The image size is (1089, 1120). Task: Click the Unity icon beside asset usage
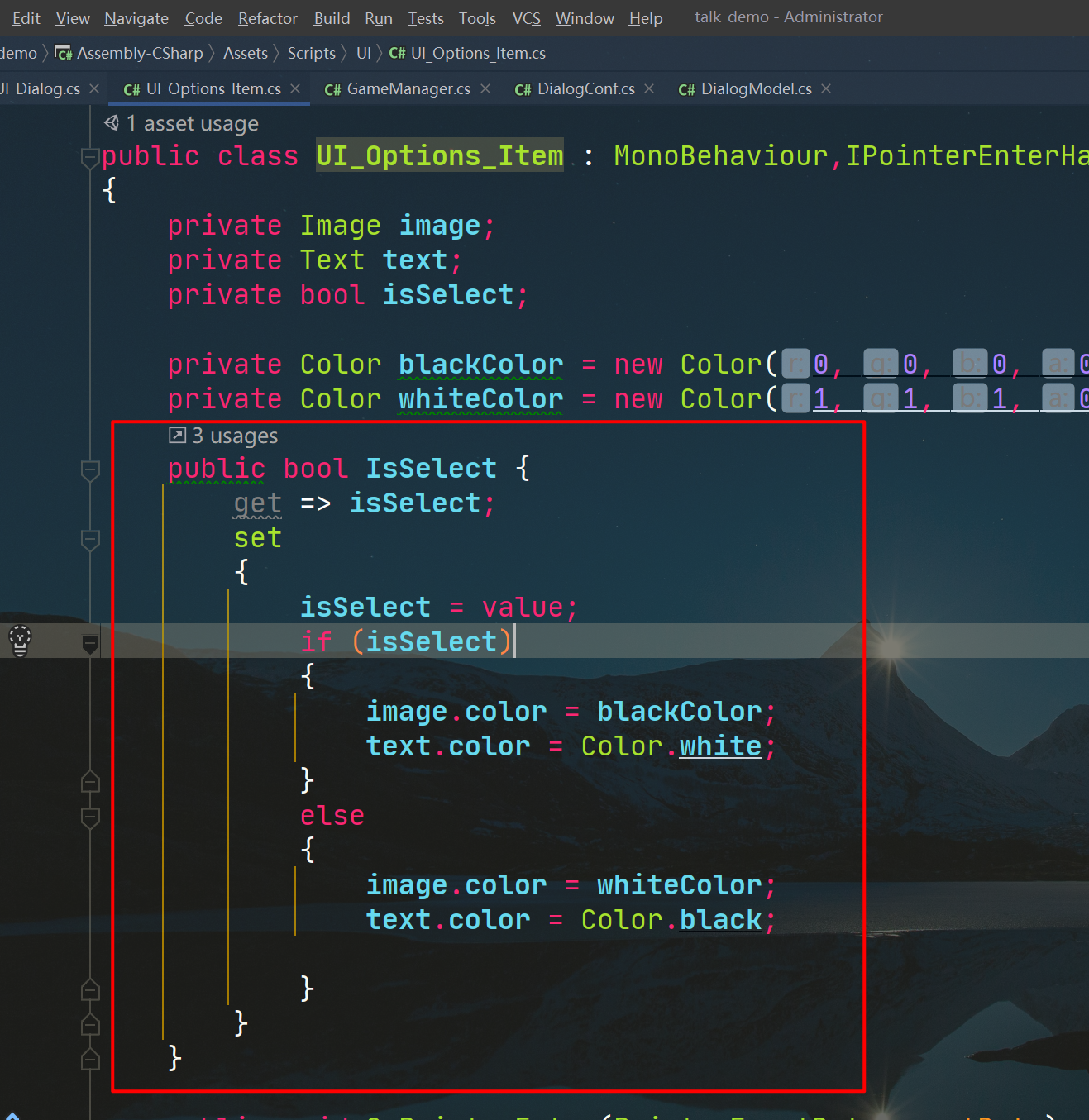pyautogui.click(x=112, y=123)
